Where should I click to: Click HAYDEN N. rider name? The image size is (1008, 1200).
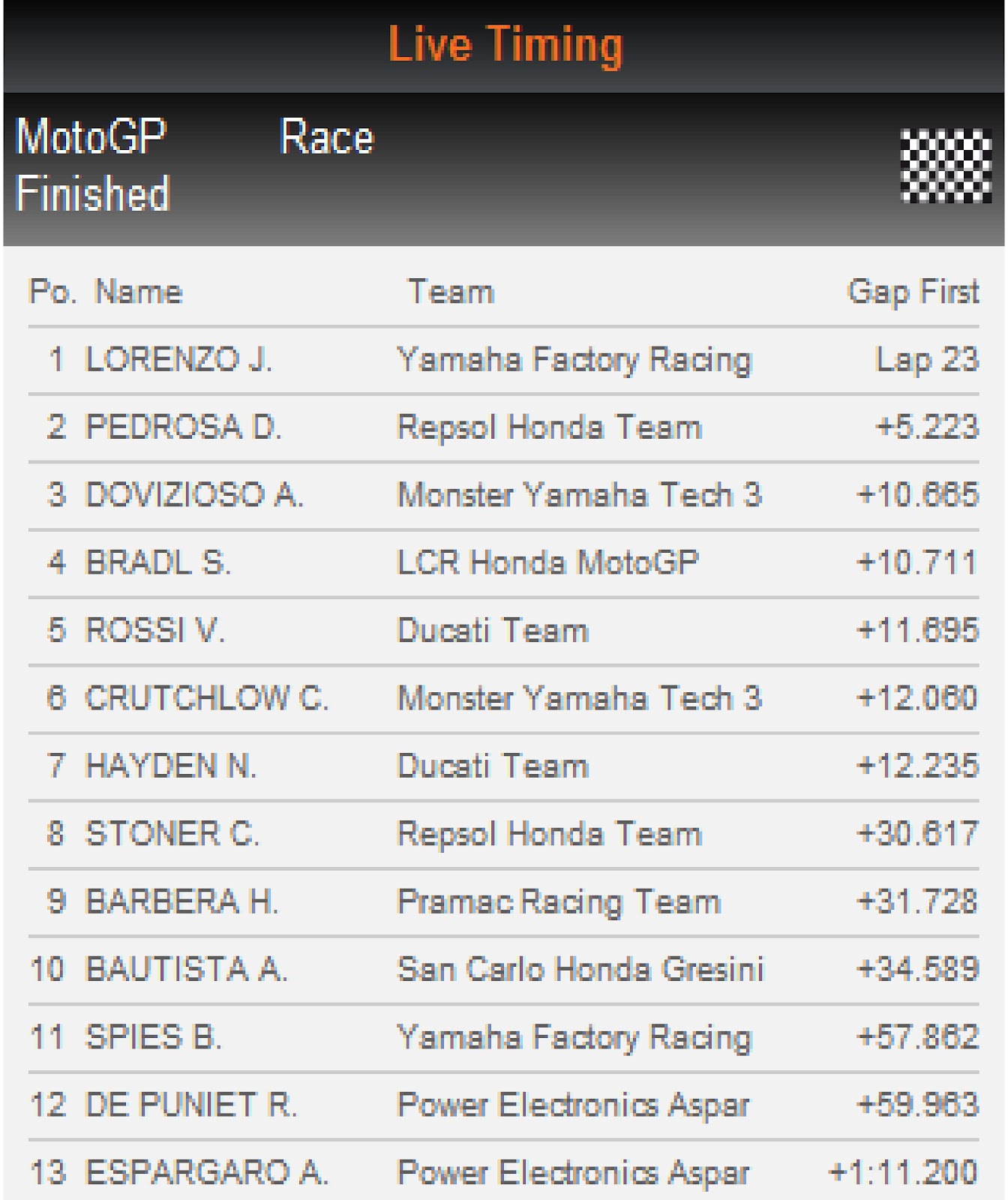pyautogui.click(x=171, y=766)
